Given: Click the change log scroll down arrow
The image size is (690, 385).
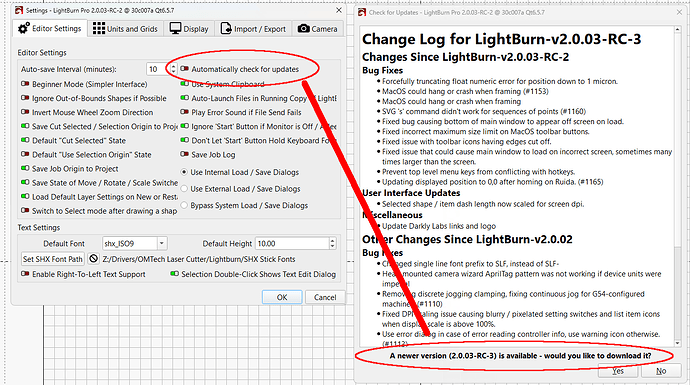Looking at the screenshot, I should click(677, 343).
